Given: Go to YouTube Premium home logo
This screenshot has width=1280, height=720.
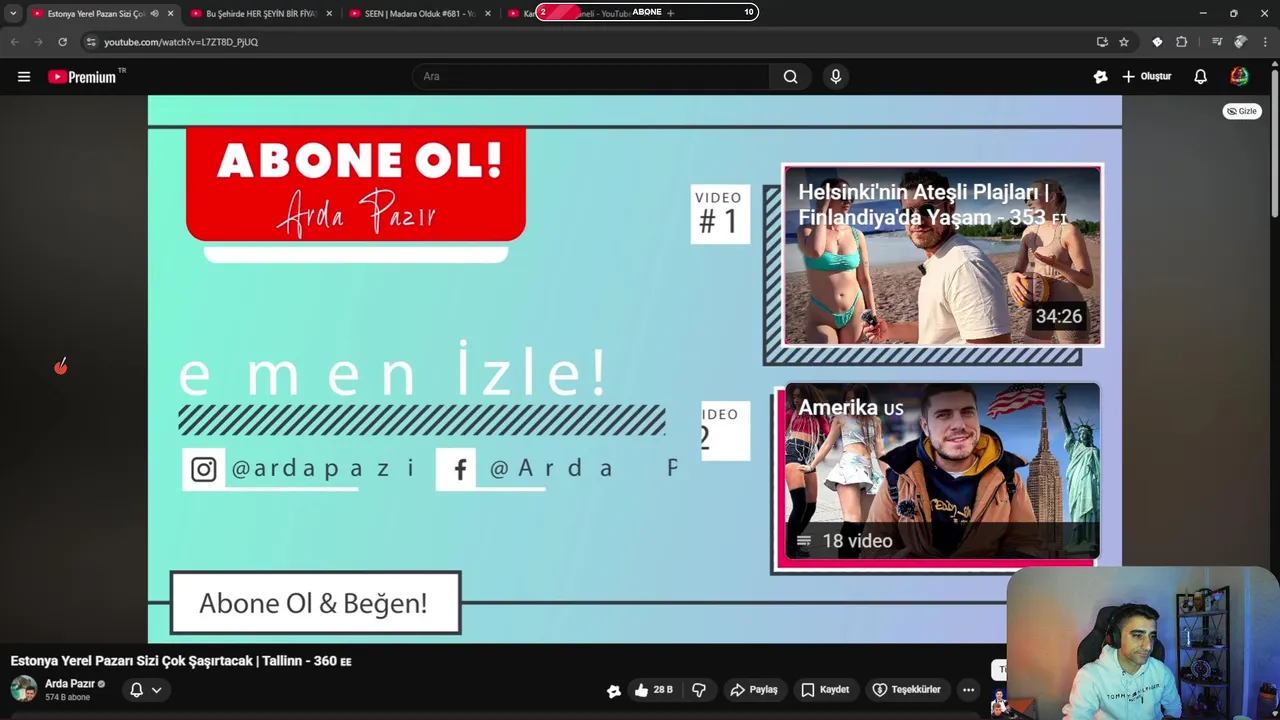Looking at the screenshot, I should coord(83,77).
